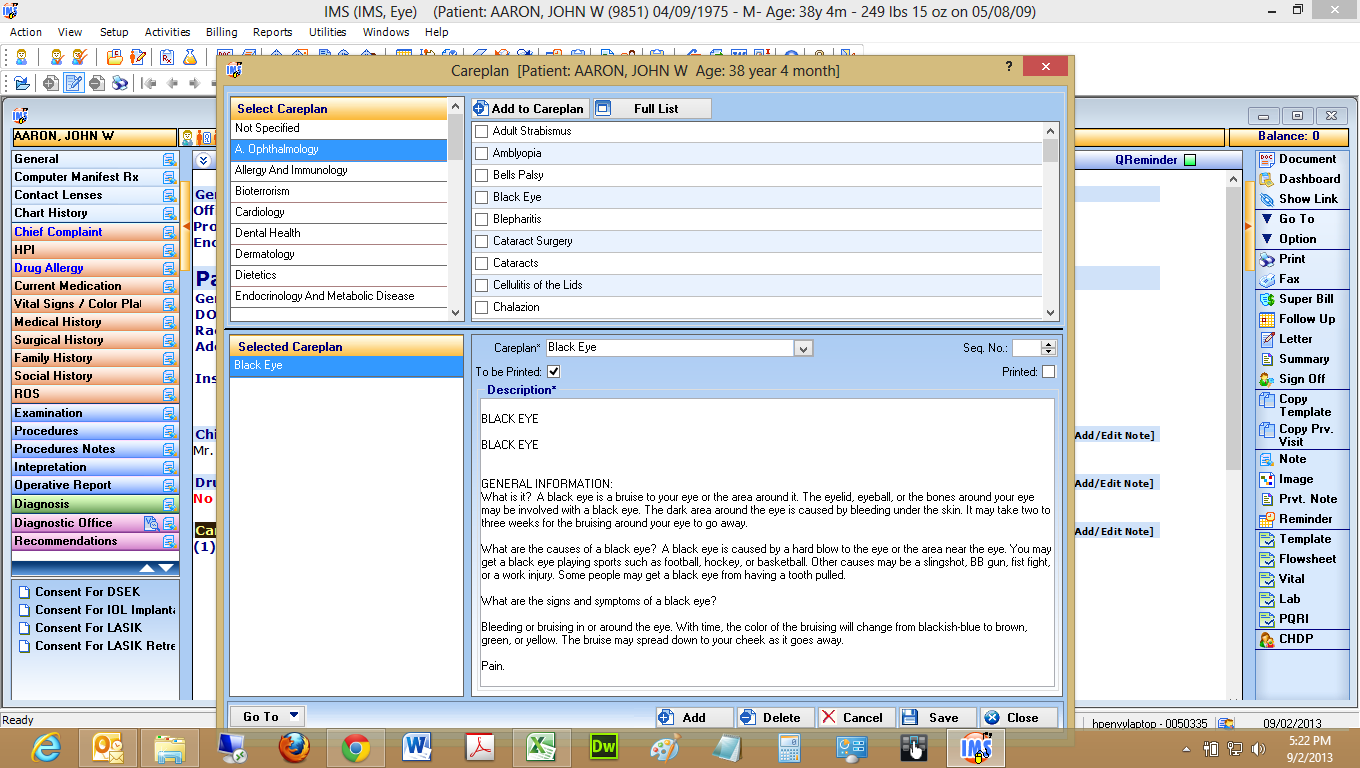This screenshot has width=1360, height=768.
Task: Select the Reminder icon in right panel
Action: (1267, 519)
